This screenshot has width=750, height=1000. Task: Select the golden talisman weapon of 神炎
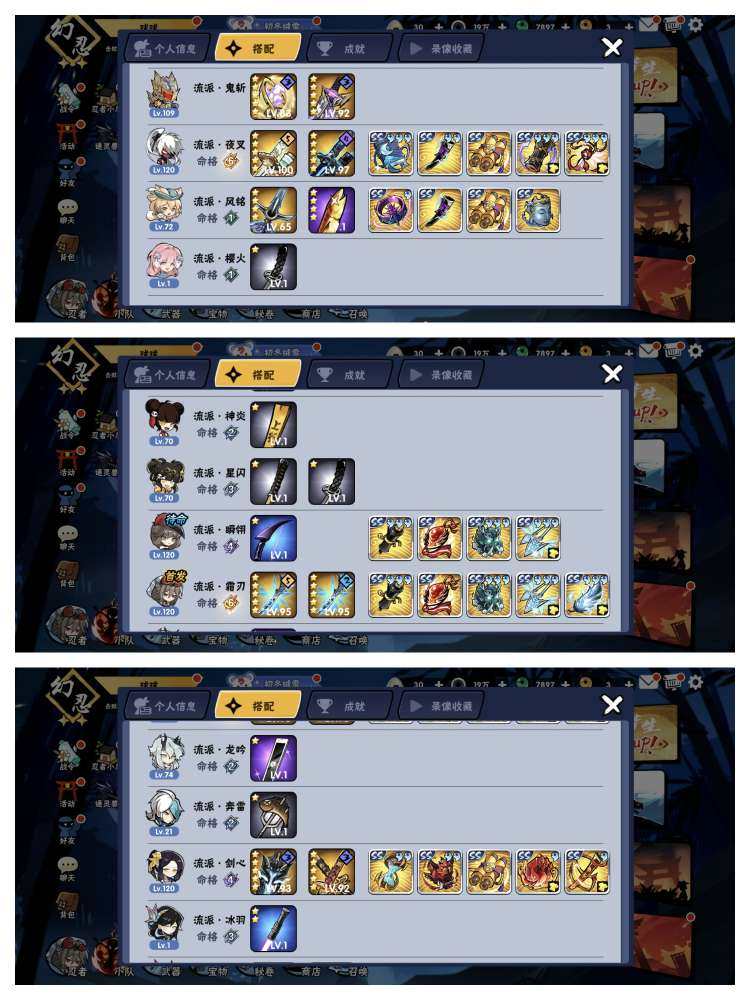tap(273, 425)
